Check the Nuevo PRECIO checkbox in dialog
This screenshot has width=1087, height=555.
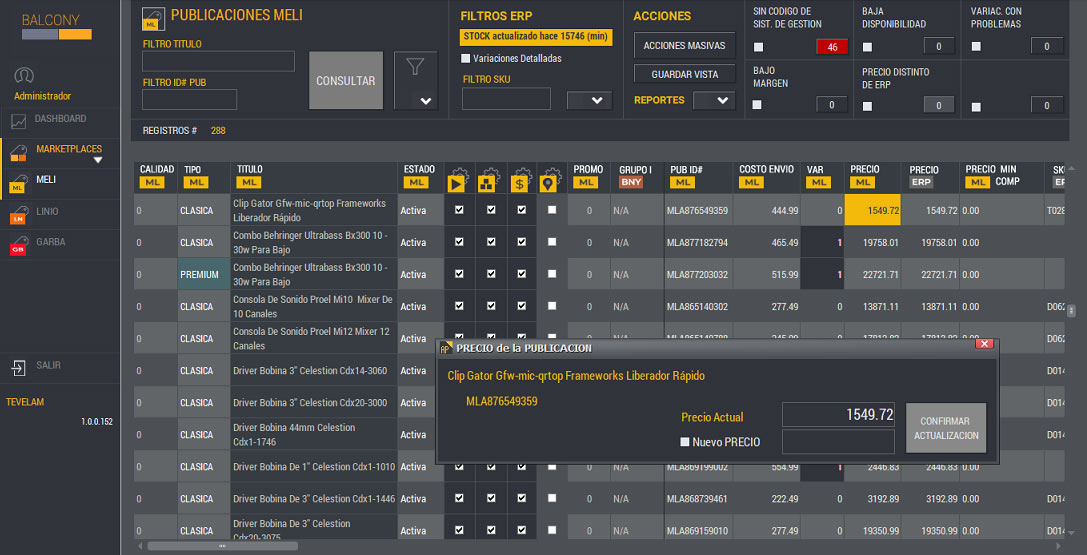pyautogui.click(x=685, y=442)
